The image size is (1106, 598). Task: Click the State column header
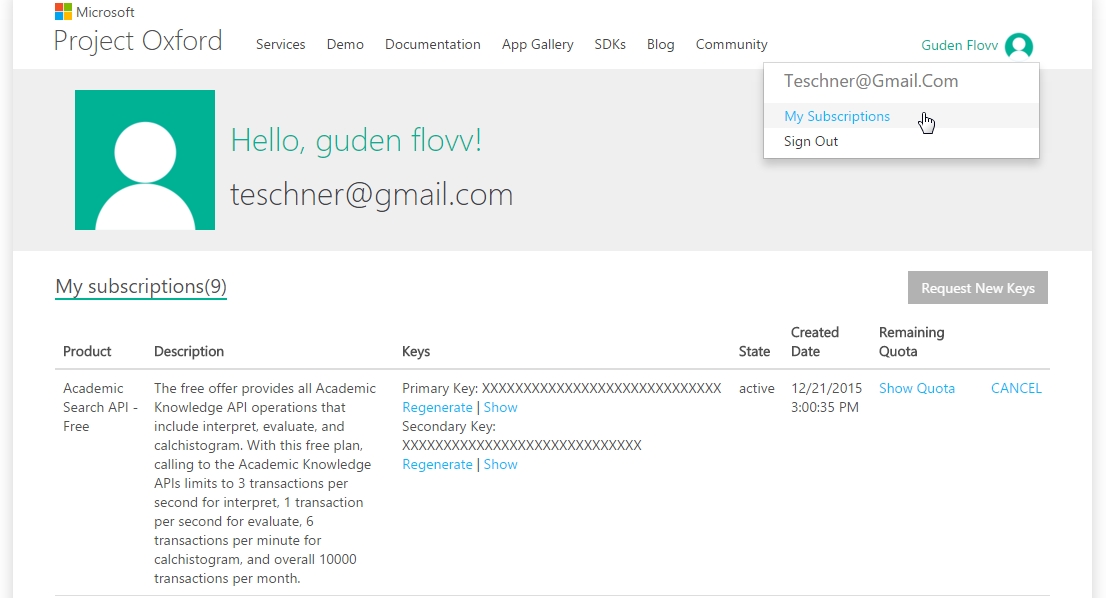[x=754, y=351]
